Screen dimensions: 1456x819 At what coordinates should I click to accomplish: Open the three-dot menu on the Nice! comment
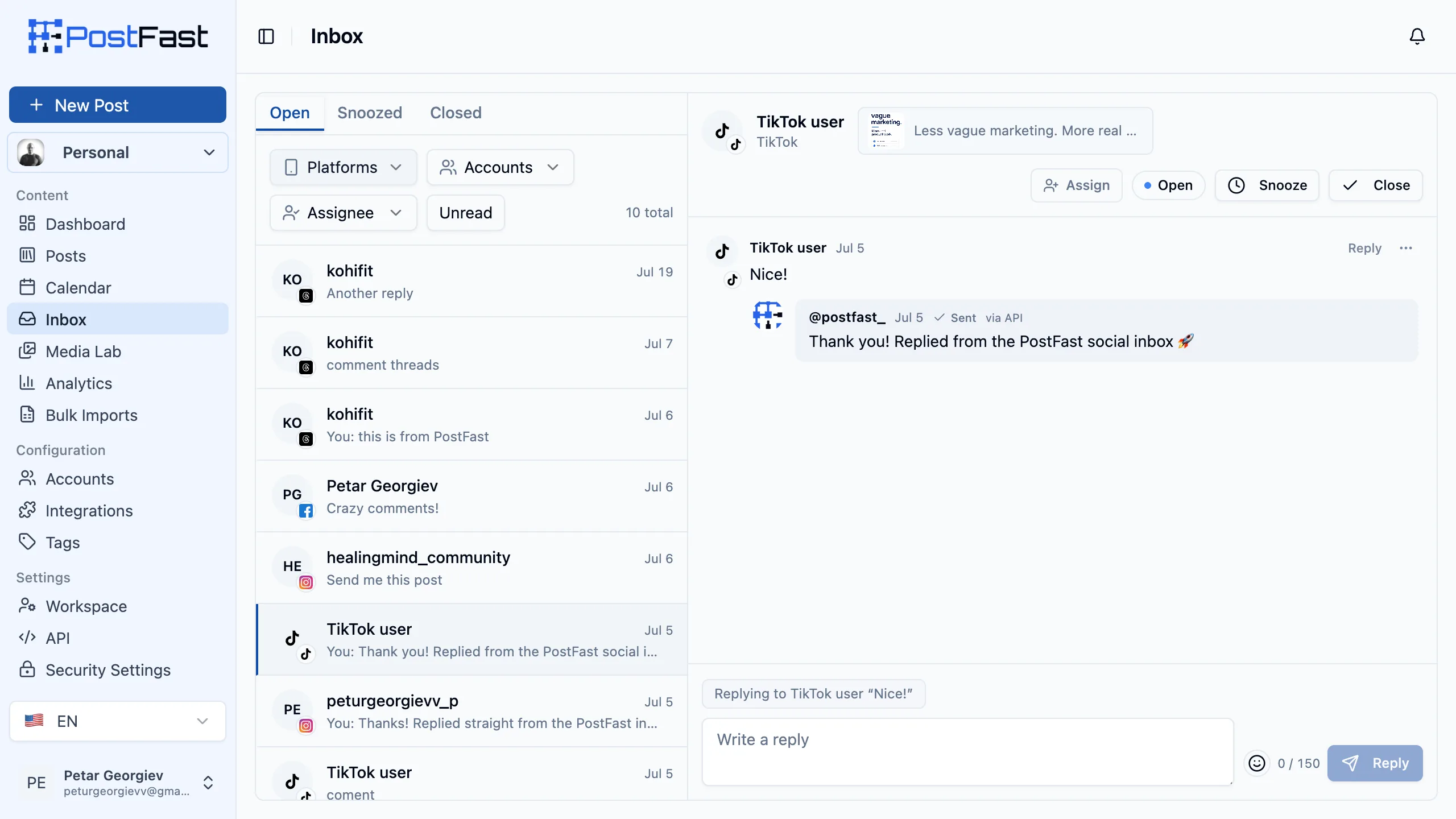pyautogui.click(x=1406, y=248)
